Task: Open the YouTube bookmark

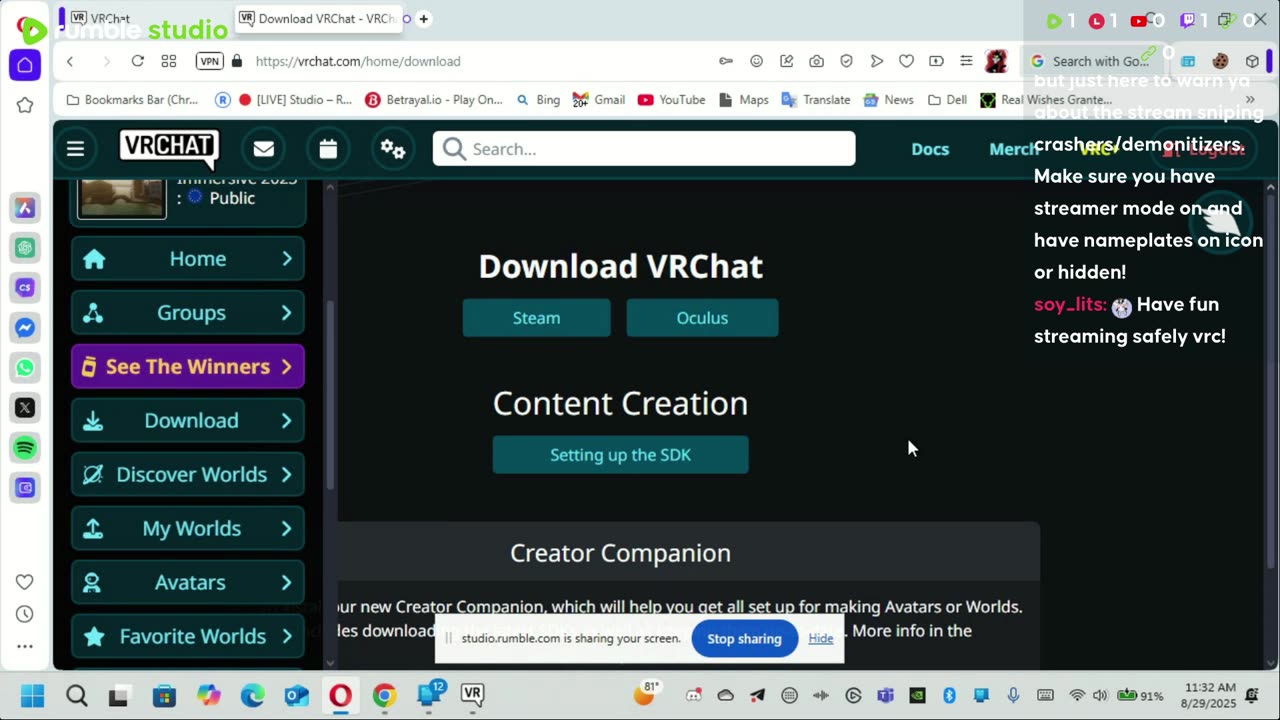Action: (x=671, y=100)
